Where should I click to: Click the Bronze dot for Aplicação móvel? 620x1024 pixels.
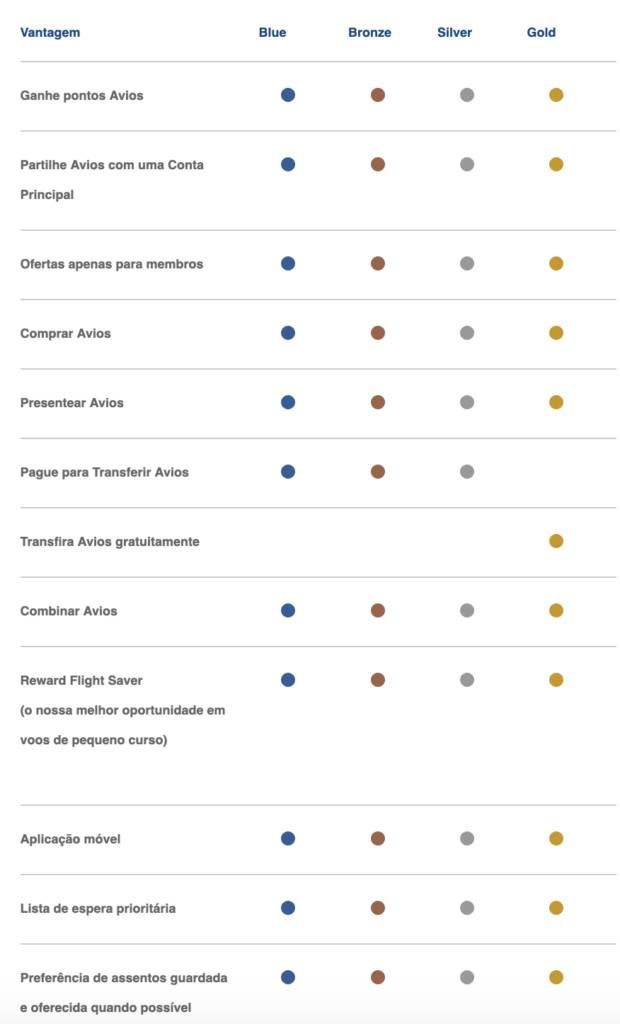point(378,839)
